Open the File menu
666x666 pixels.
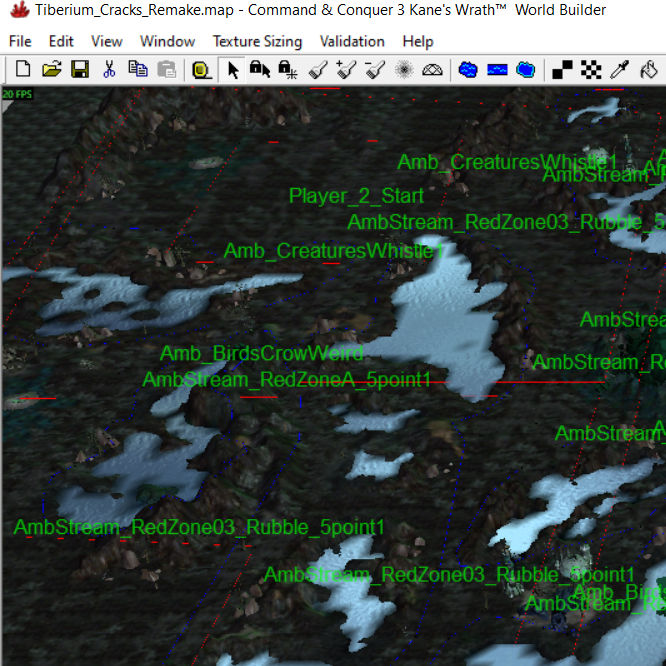pyautogui.click(x=20, y=41)
